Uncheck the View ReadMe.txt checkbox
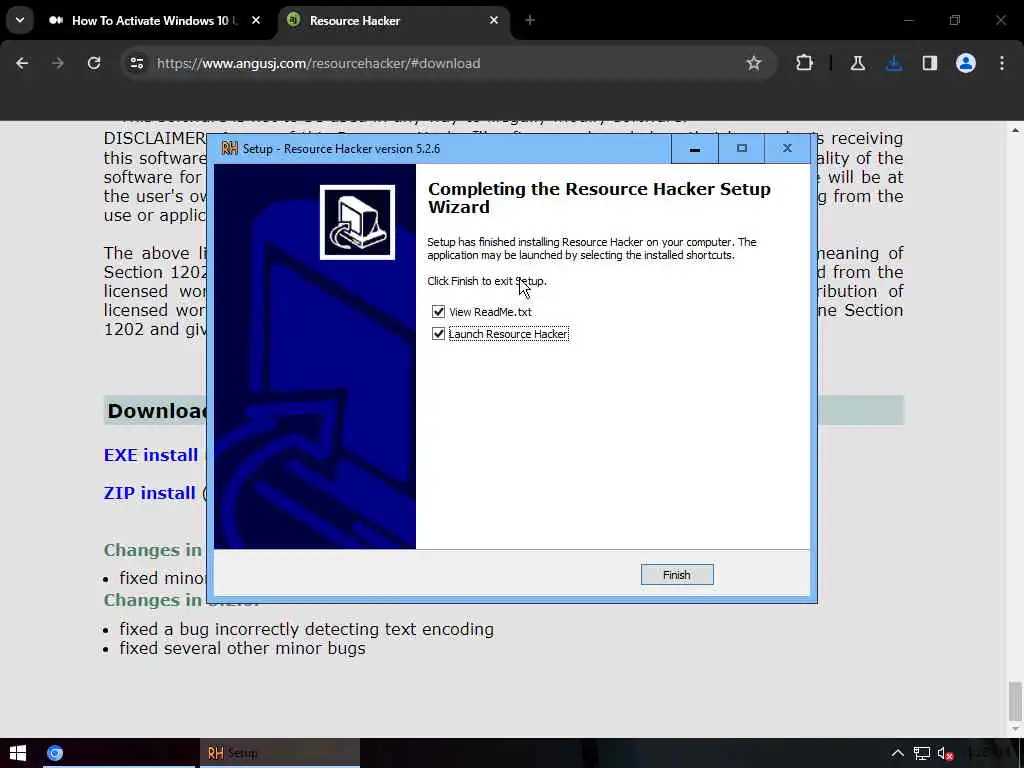 point(438,312)
